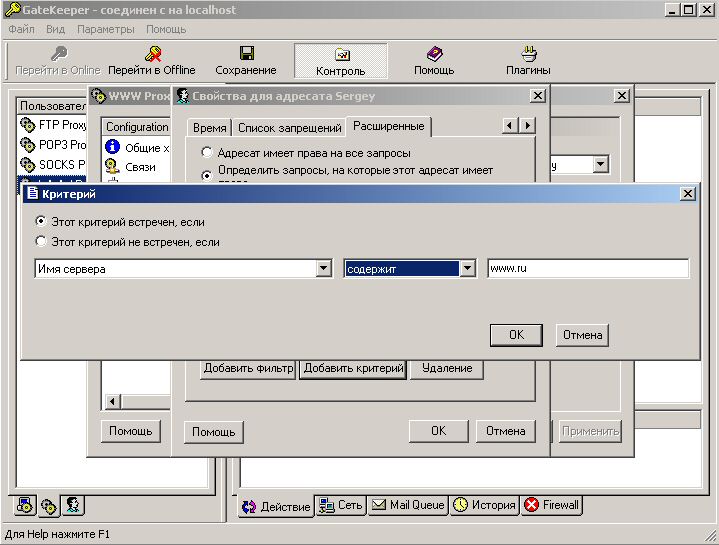Click the Mail Queue envelope icon
This screenshot has height=545, width=719.
379,505
